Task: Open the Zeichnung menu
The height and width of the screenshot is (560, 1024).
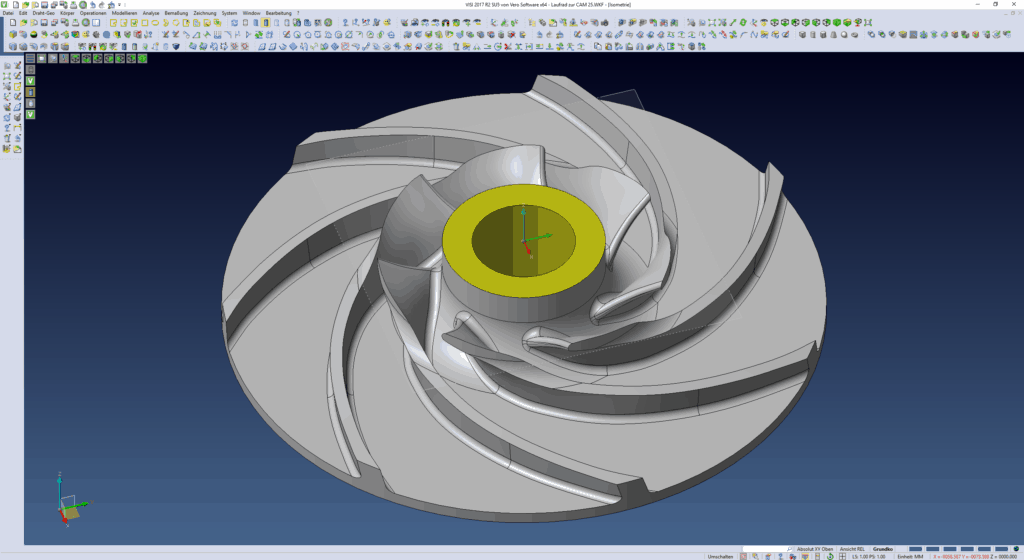Action: [204, 13]
